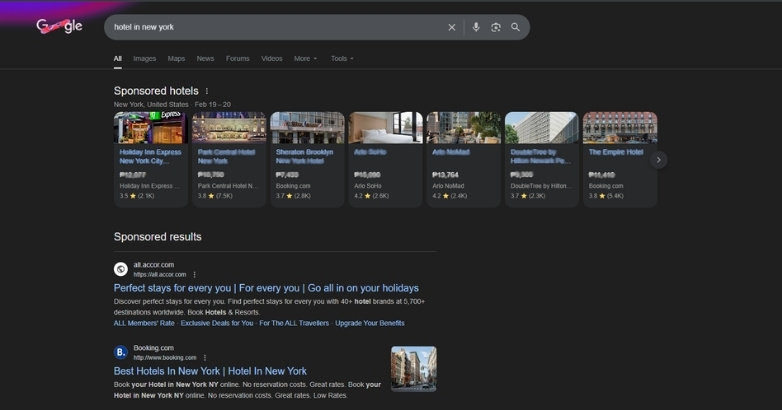Click Holiday Inn Express rating 3.5 (2.1K)

[x=137, y=196]
